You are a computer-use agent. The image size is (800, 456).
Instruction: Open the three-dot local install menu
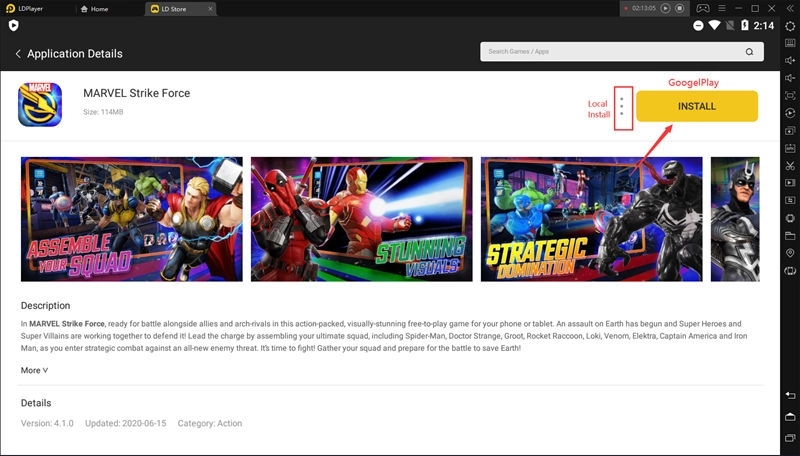click(622, 106)
